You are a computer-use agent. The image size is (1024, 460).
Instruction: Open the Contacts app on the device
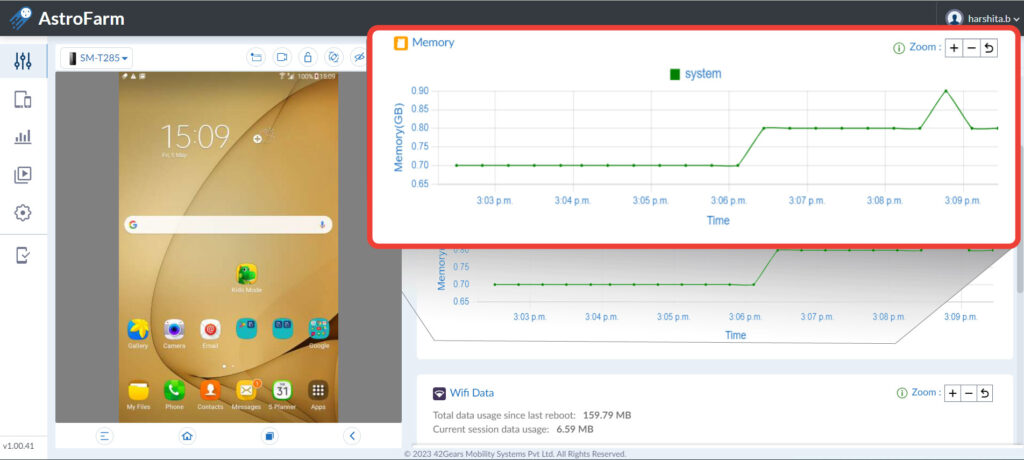(210, 395)
